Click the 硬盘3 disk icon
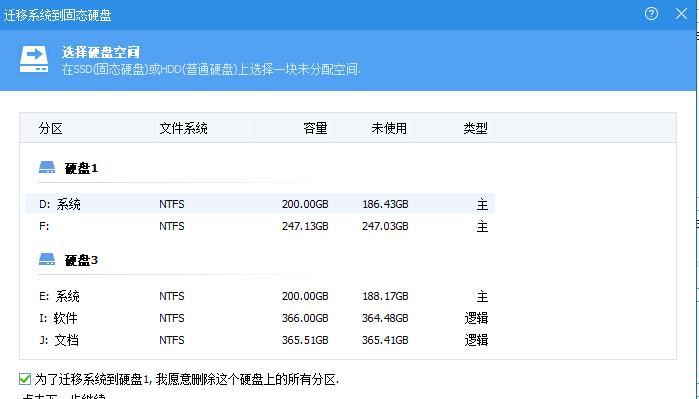Image resolution: width=699 pixels, height=399 pixels. [x=47, y=259]
